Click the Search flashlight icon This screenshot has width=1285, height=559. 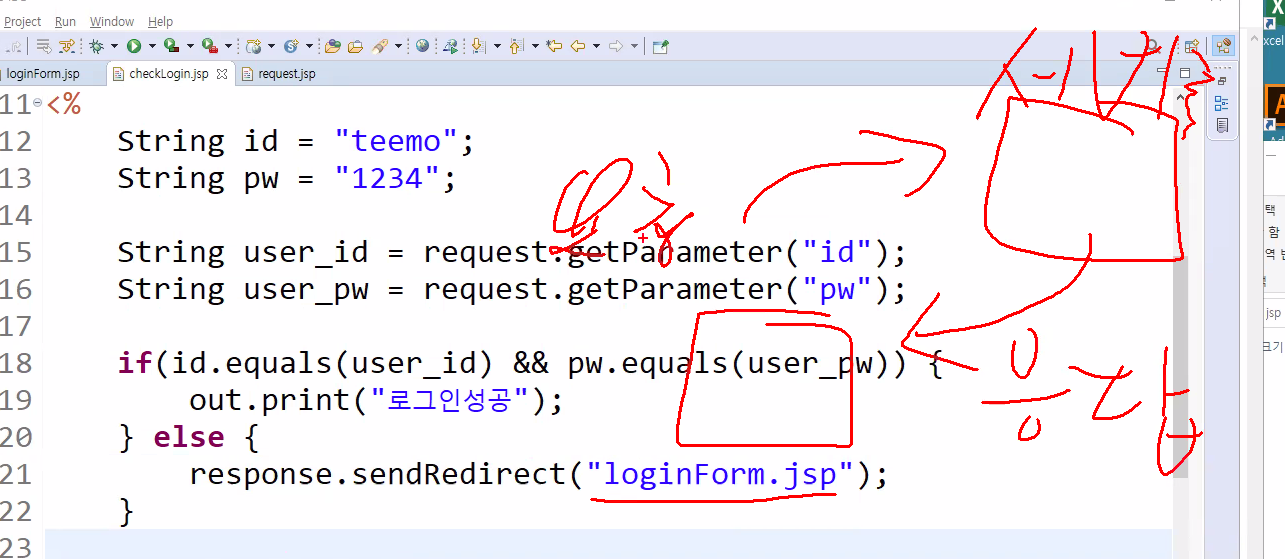(380, 46)
